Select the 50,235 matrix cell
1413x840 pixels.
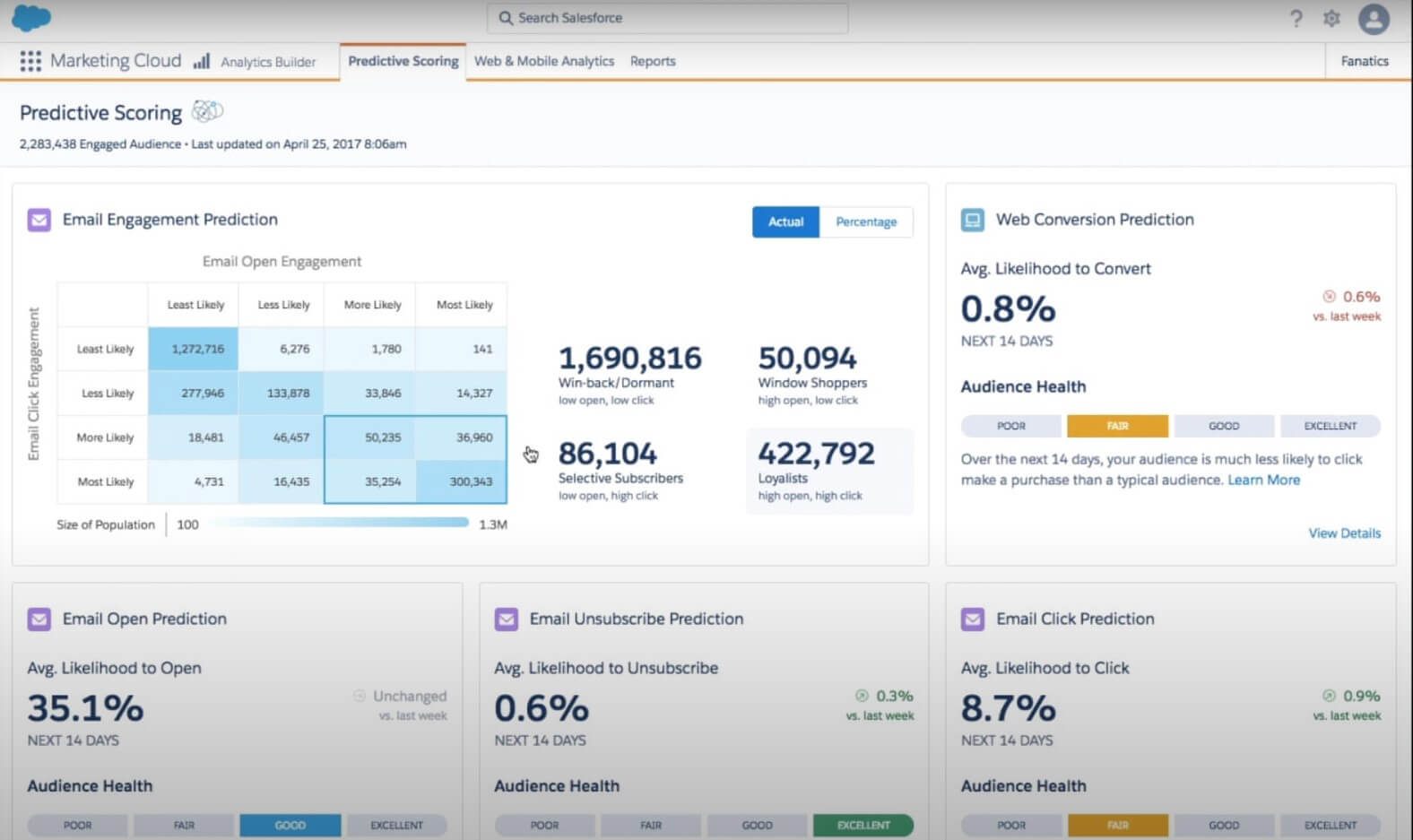371,437
